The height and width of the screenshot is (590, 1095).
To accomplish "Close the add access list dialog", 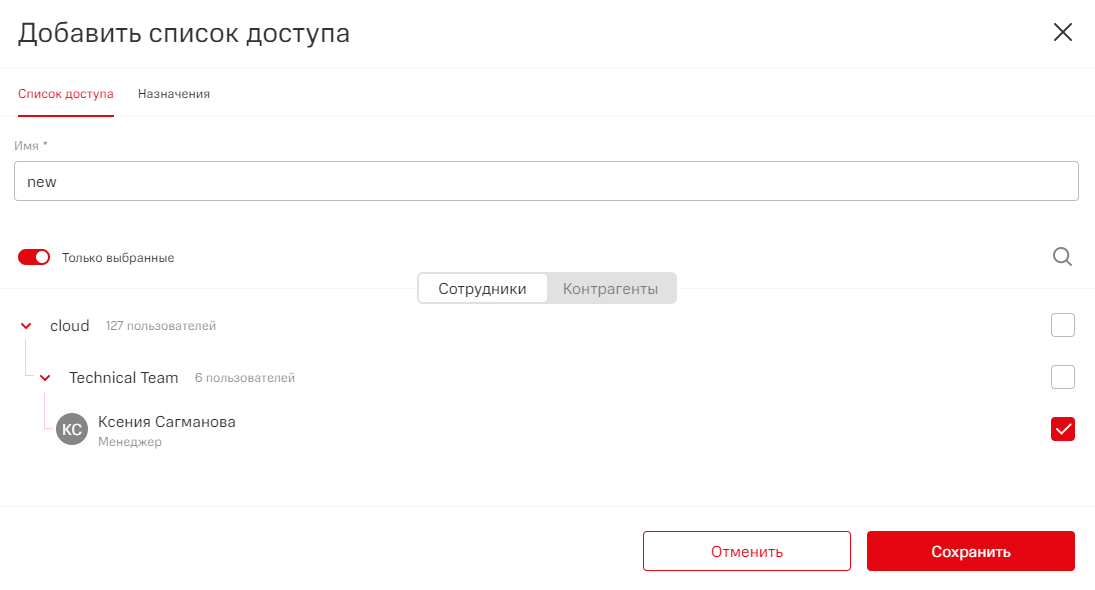I will pyautogui.click(x=1062, y=32).
